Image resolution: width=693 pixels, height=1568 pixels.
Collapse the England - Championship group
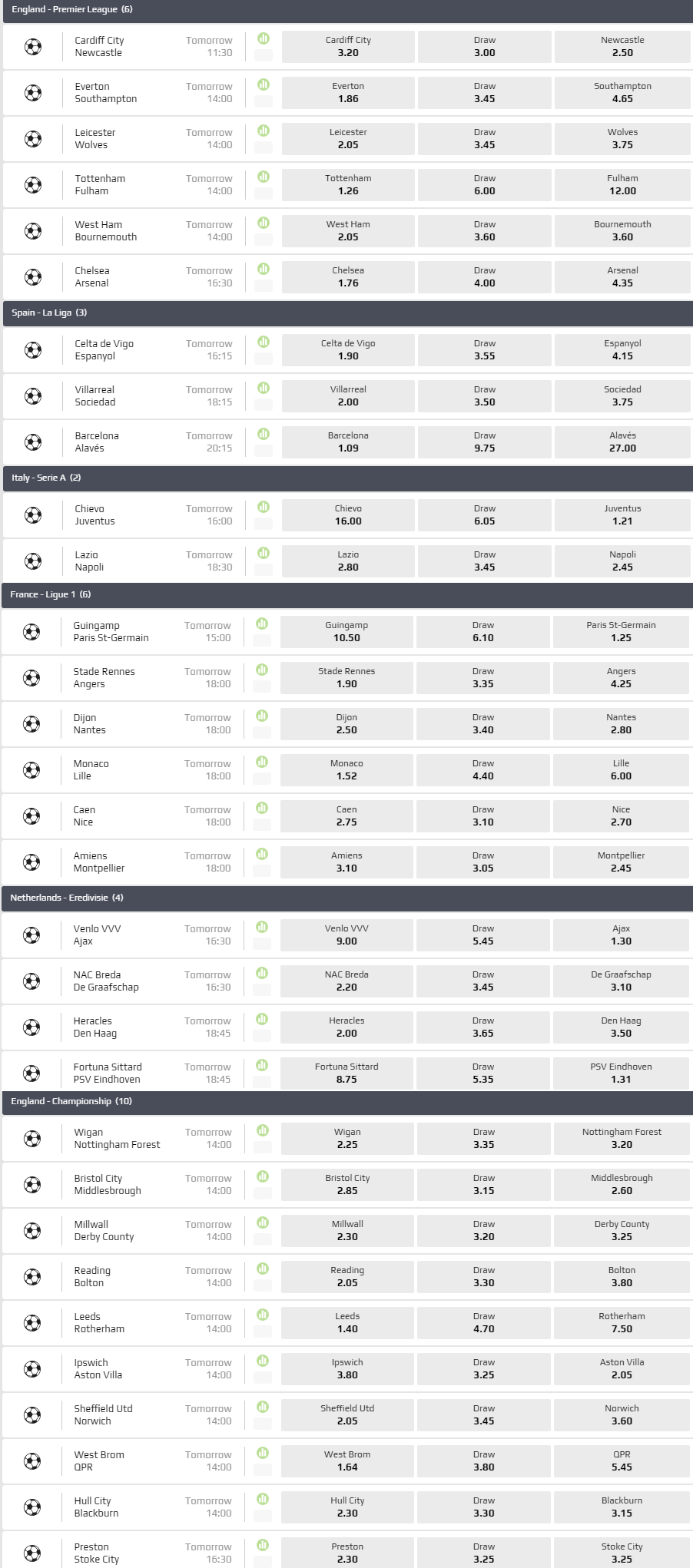(x=346, y=1101)
